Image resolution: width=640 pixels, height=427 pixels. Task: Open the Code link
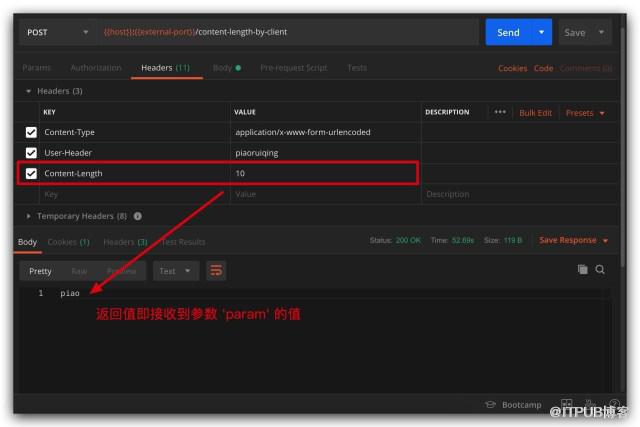click(543, 68)
